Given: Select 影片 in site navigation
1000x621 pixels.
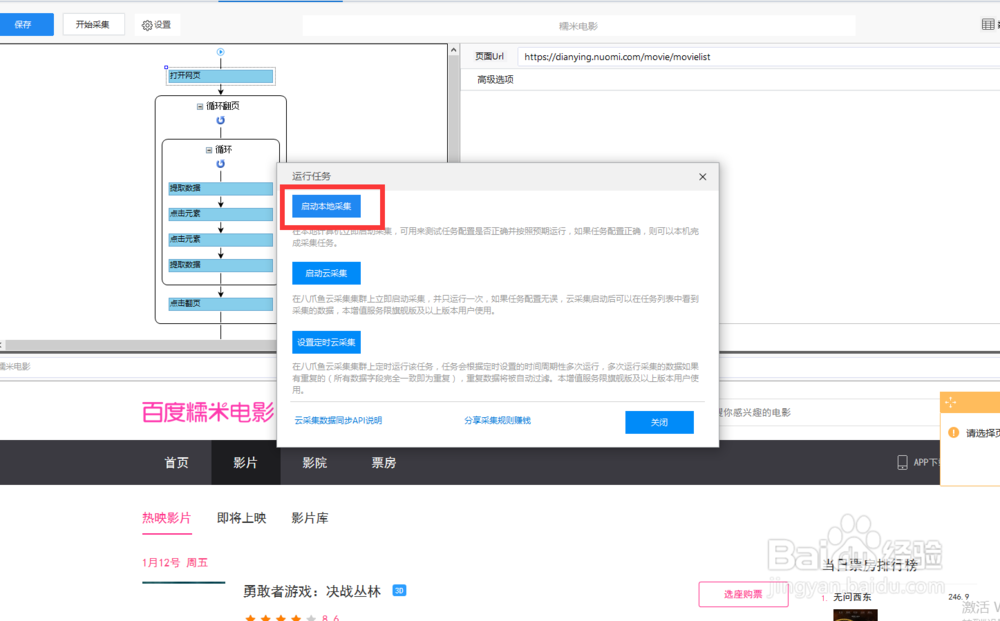Looking at the screenshot, I should [x=246, y=462].
